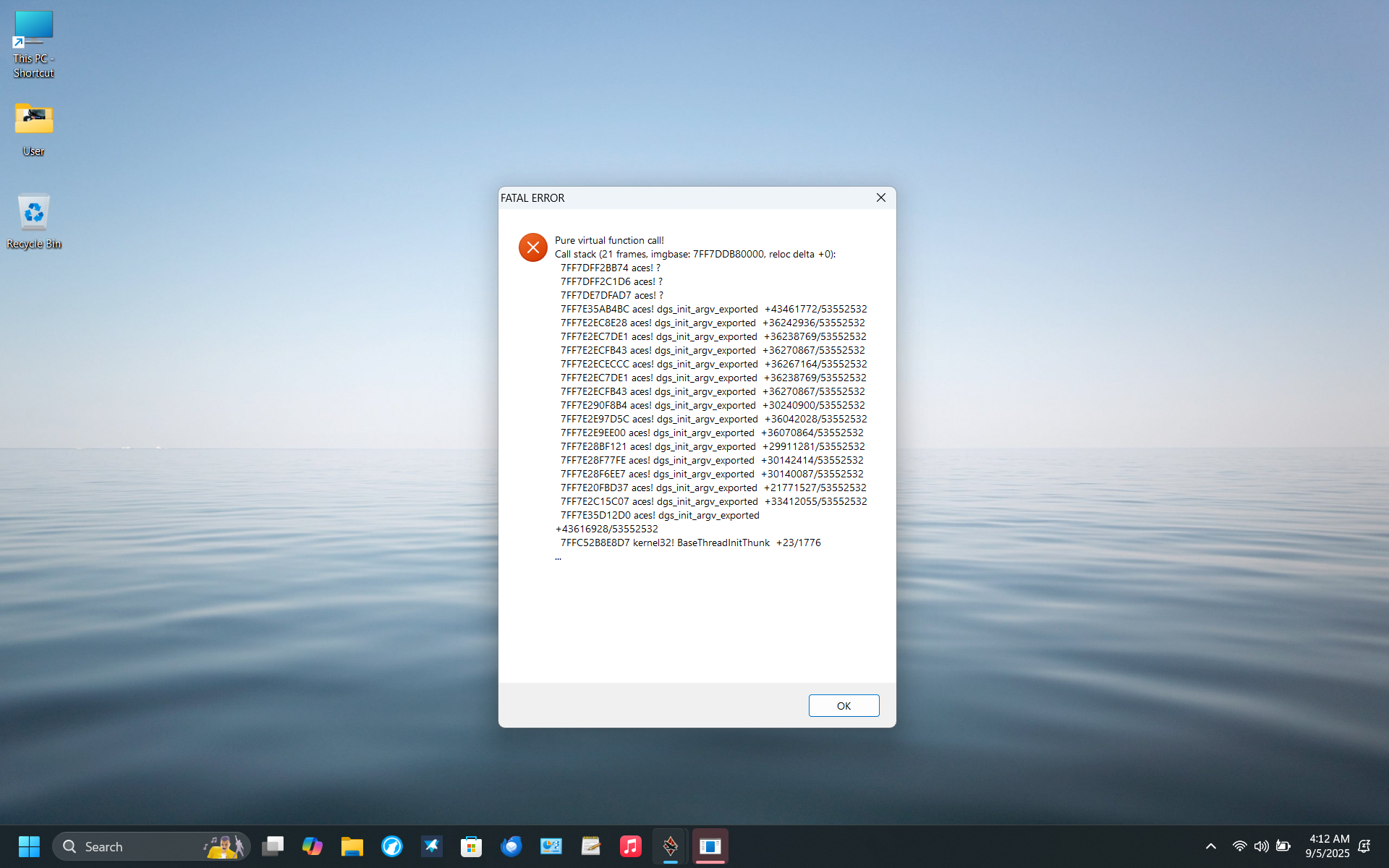Viewport: 1389px width, 868px height.
Task: Open the Windows Start menu
Action: [29, 846]
